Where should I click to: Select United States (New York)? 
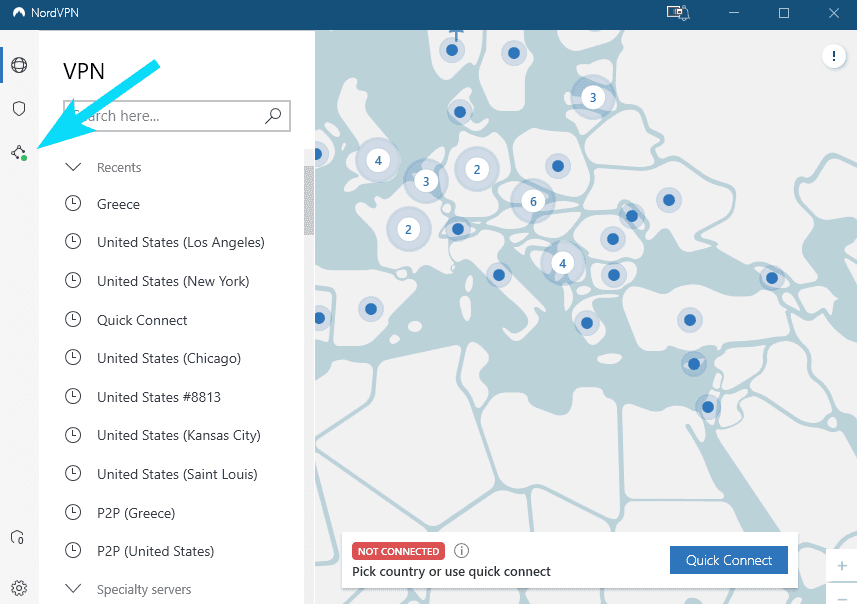click(x=173, y=281)
